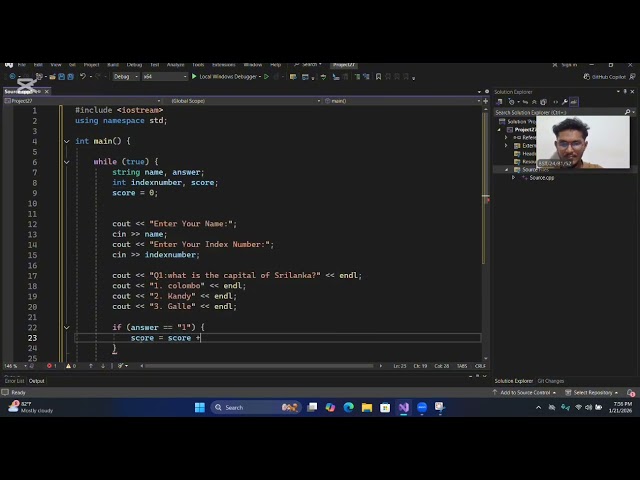This screenshot has width=640, height=480.
Task: Switch to Error List tab
Action: click(14, 381)
